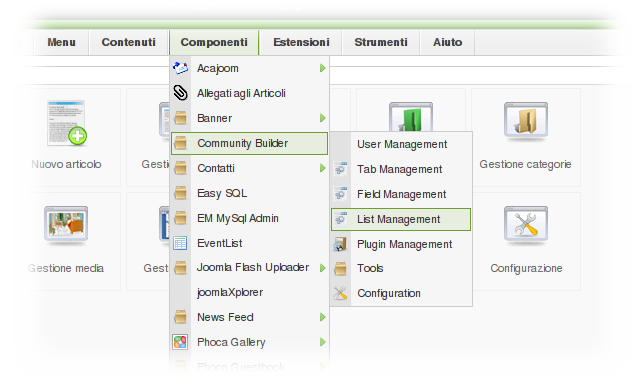633x378 pixels.
Task: Click the Acajoom mail icon
Action: (x=180, y=68)
